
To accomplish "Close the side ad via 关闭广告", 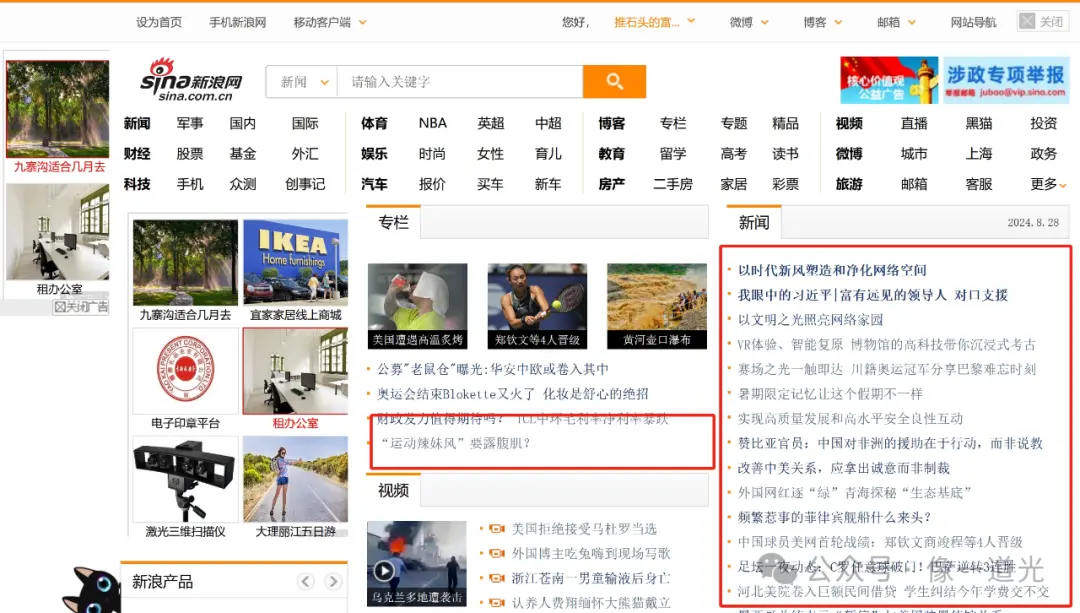I will (81, 306).
